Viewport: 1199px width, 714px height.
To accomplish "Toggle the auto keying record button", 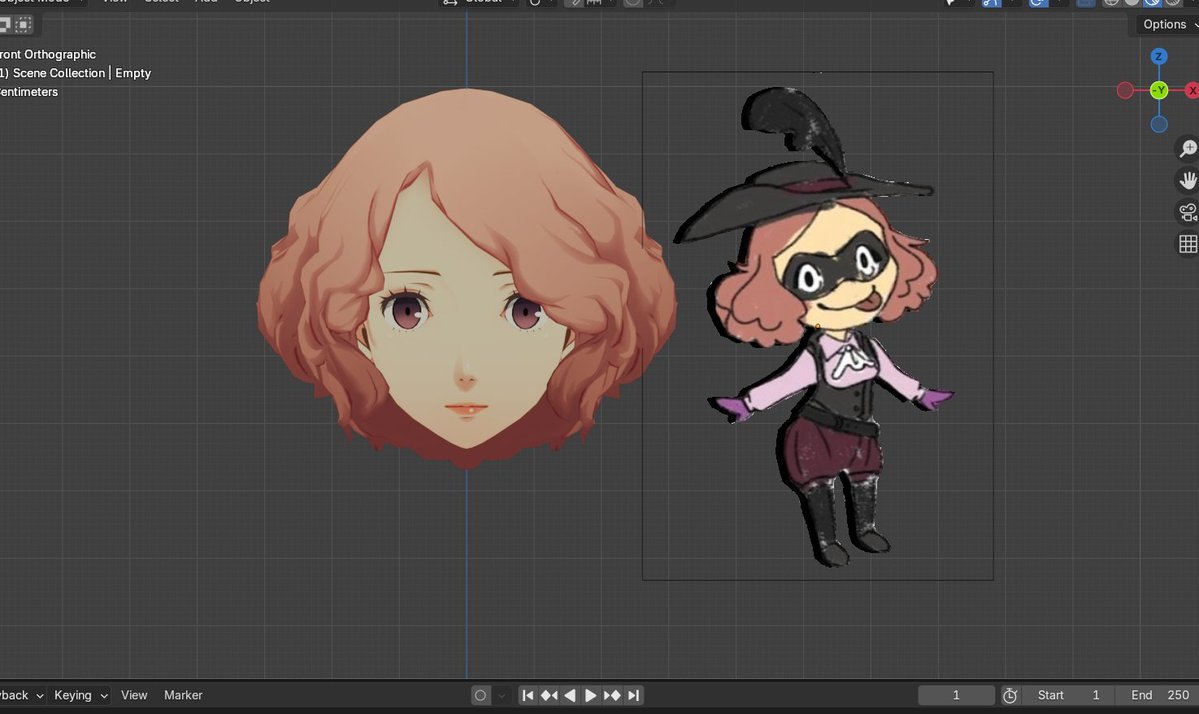I will point(480,695).
